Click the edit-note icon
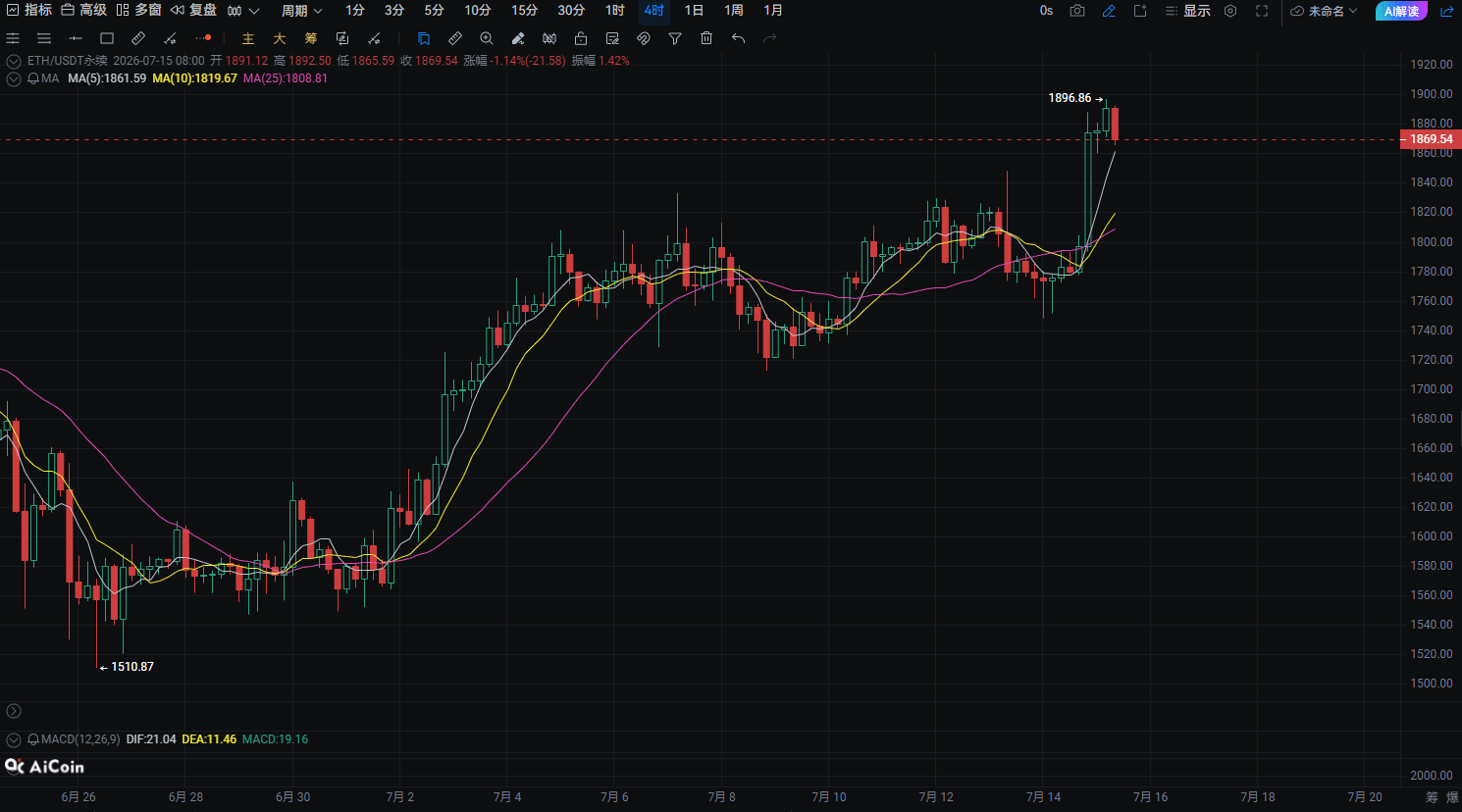Image resolution: width=1462 pixels, height=812 pixels. (x=612, y=38)
